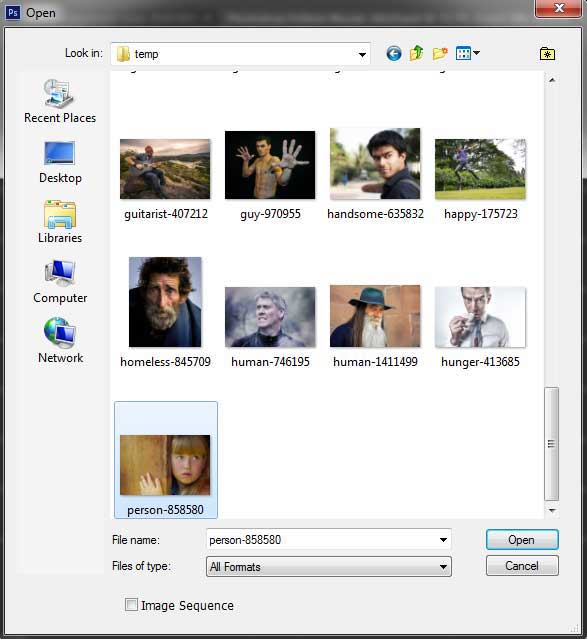Click the guitarist-407212 file name text

click(166, 214)
